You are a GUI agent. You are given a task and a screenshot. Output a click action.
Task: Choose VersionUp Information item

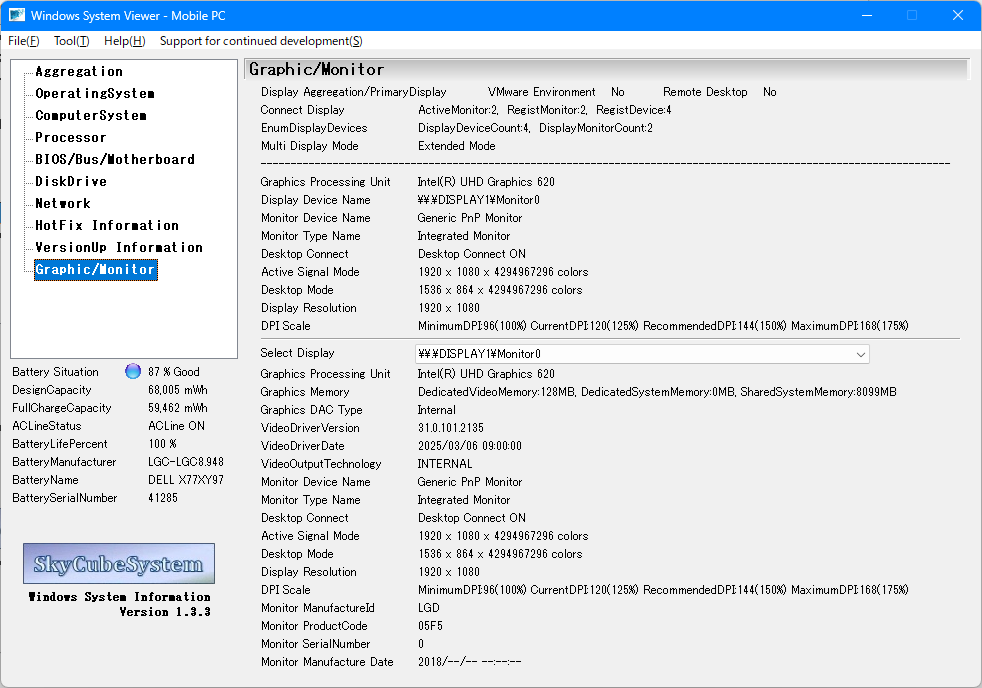pos(119,248)
